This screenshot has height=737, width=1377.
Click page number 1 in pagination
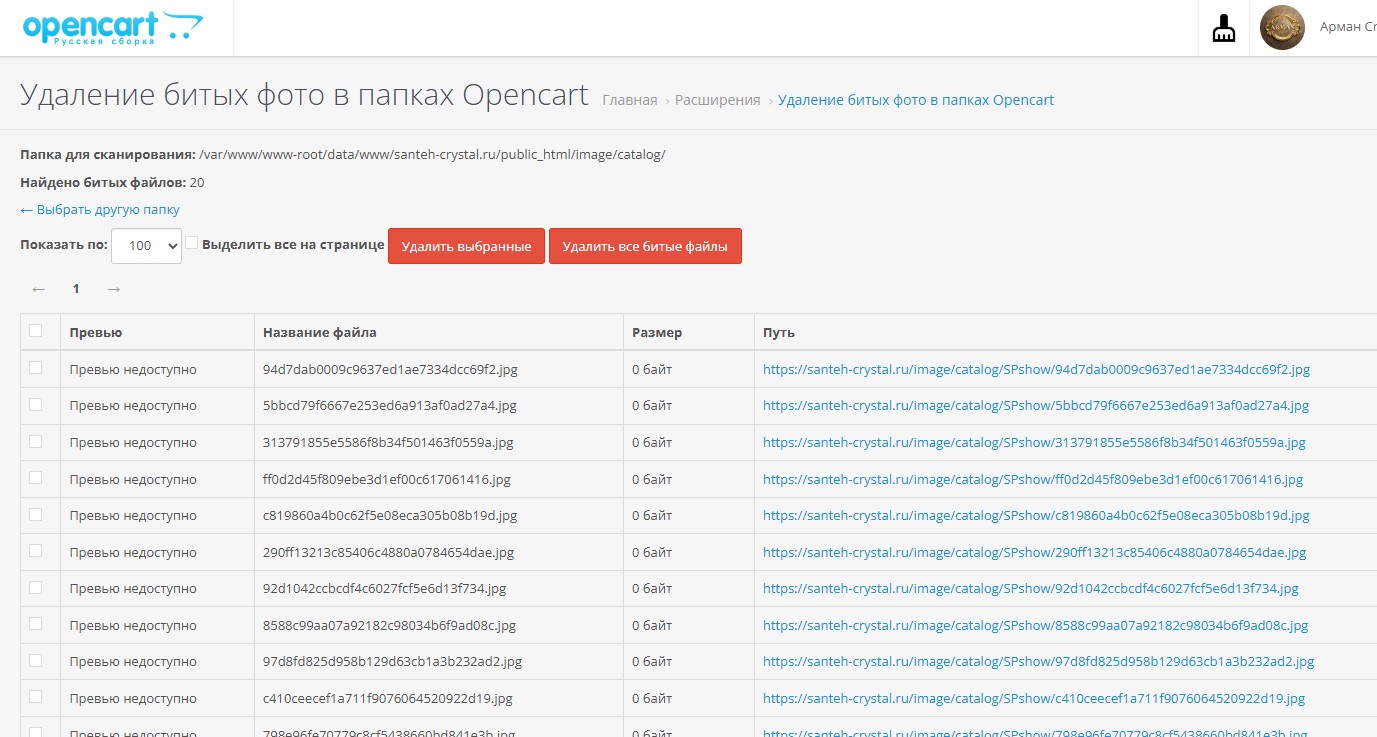pyautogui.click(x=76, y=289)
